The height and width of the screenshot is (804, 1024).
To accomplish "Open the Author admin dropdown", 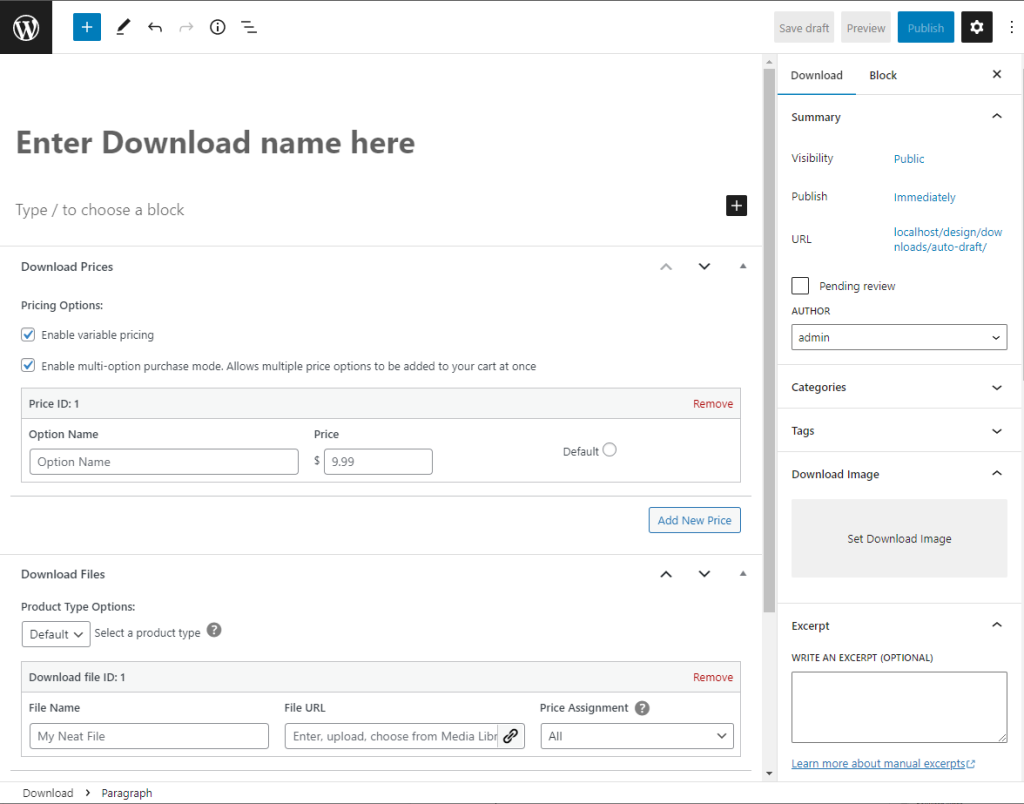I will point(899,338).
